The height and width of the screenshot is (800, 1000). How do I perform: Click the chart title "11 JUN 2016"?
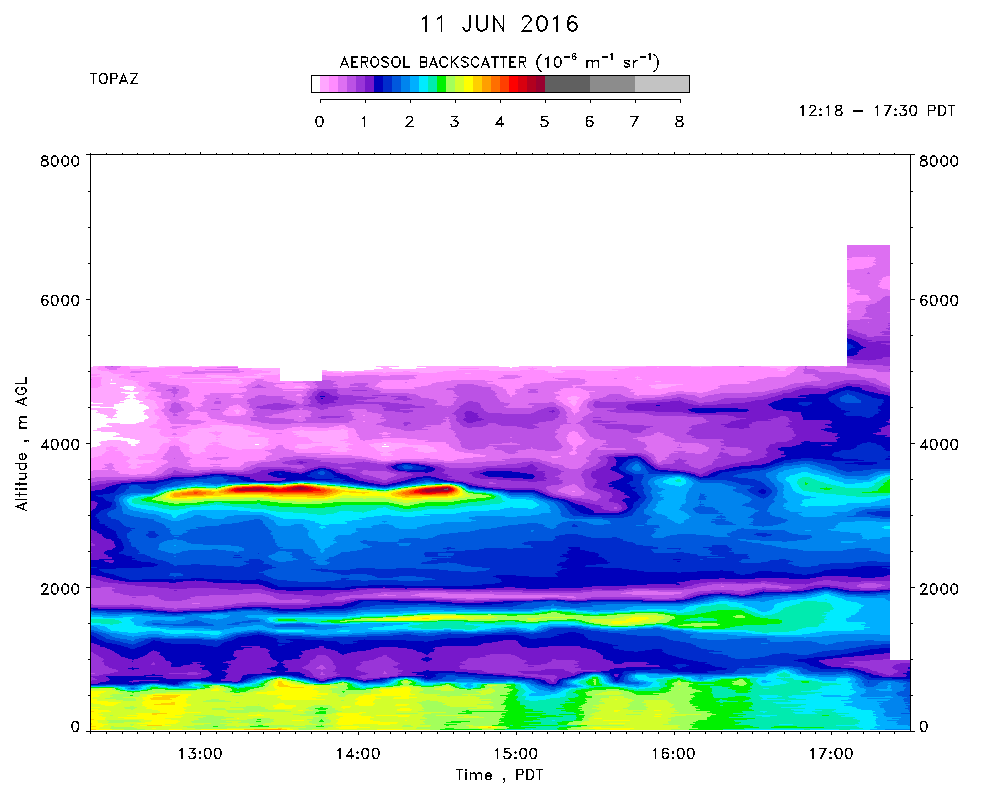499,24
